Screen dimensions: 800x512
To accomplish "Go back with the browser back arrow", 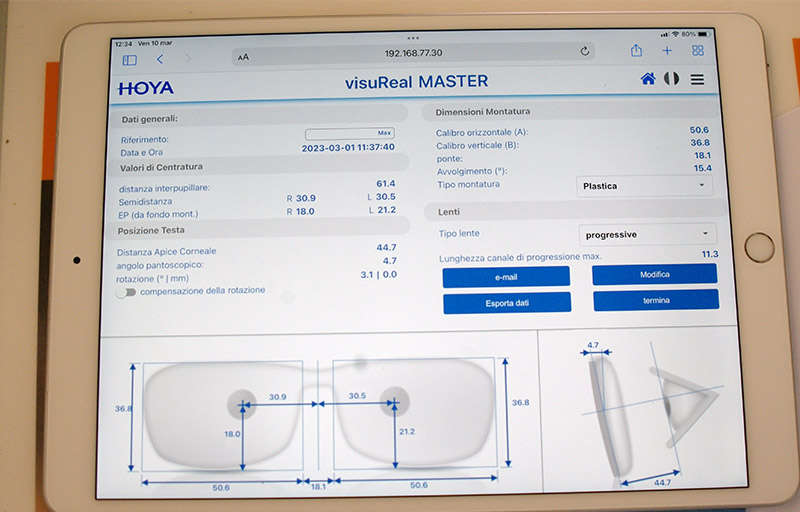I will [160, 59].
